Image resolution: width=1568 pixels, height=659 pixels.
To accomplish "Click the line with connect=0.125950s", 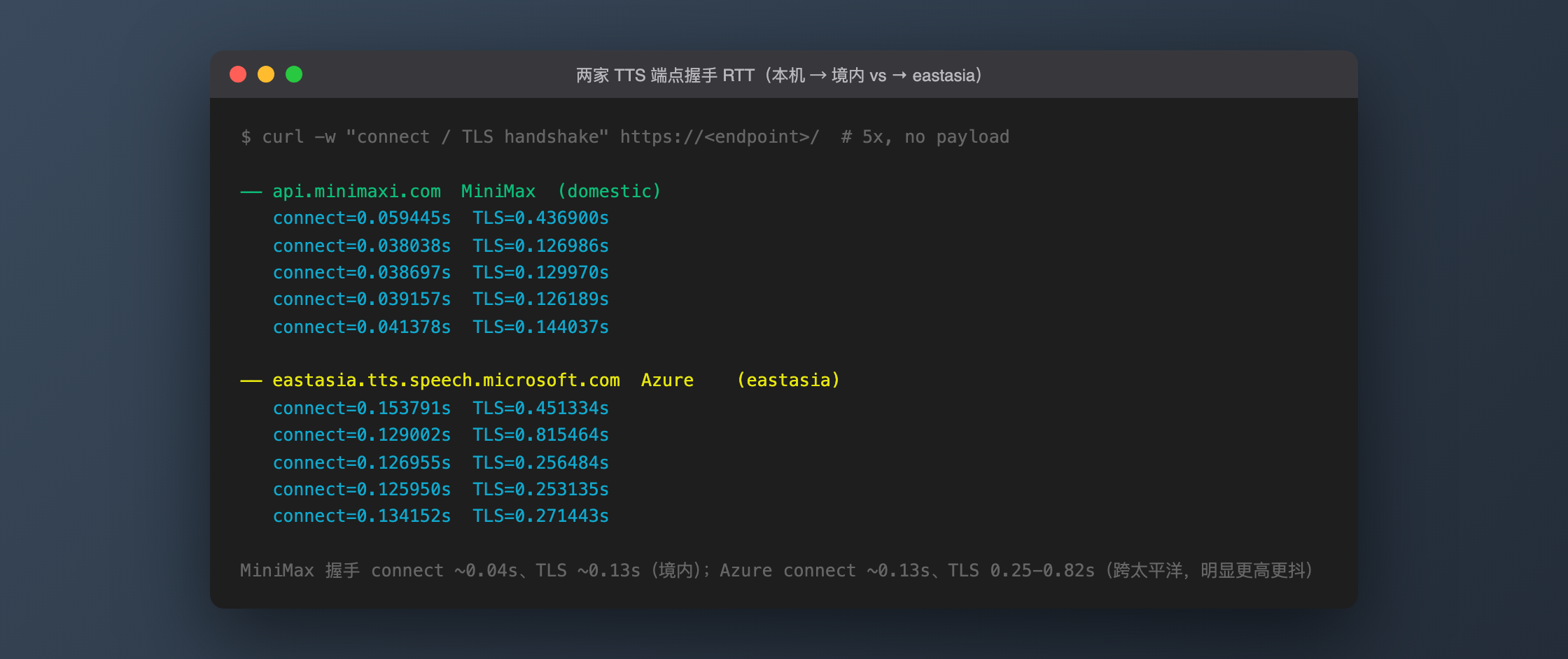I will click(x=440, y=489).
